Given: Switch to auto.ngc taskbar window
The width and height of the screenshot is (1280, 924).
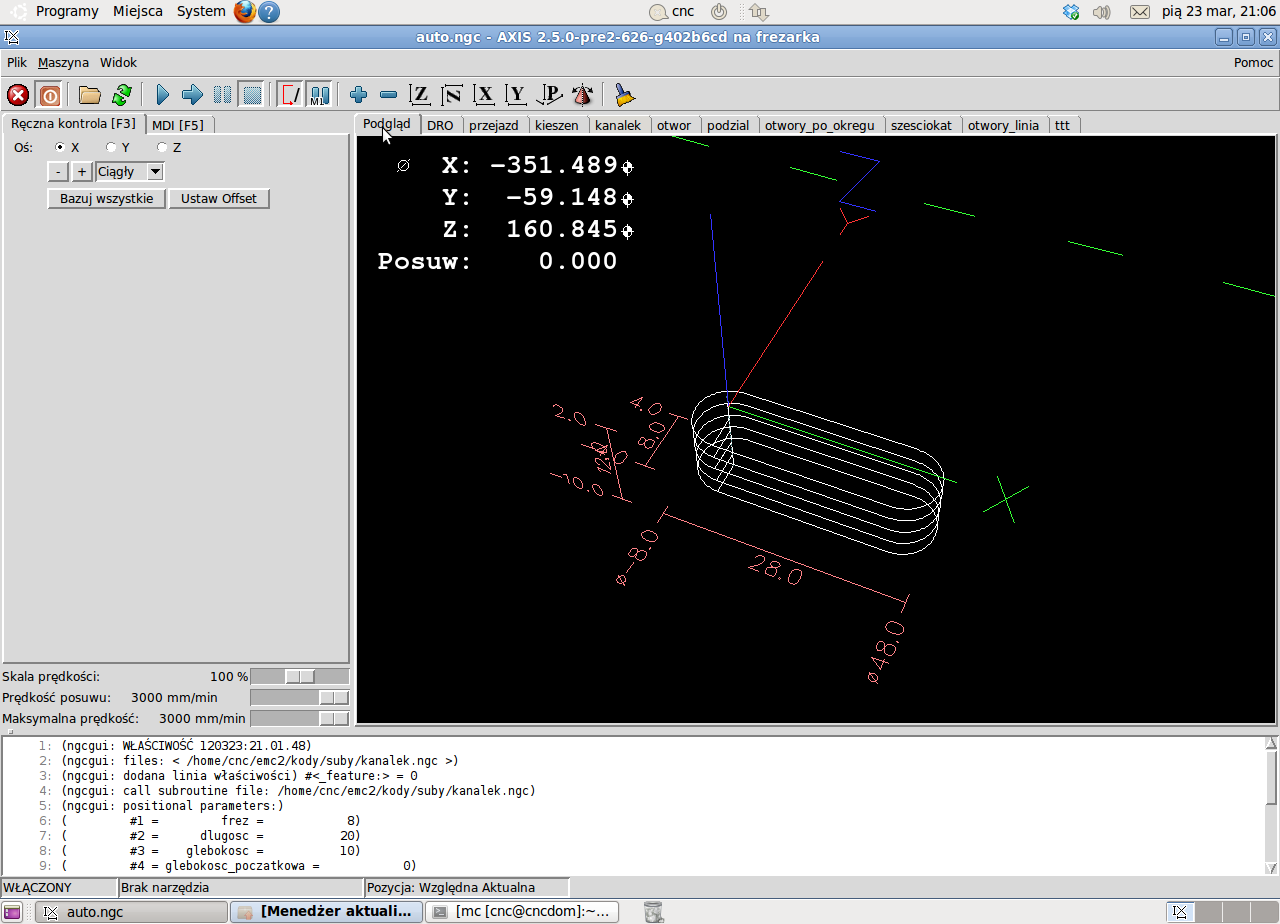Looking at the screenshot, I should pos(131,911).
